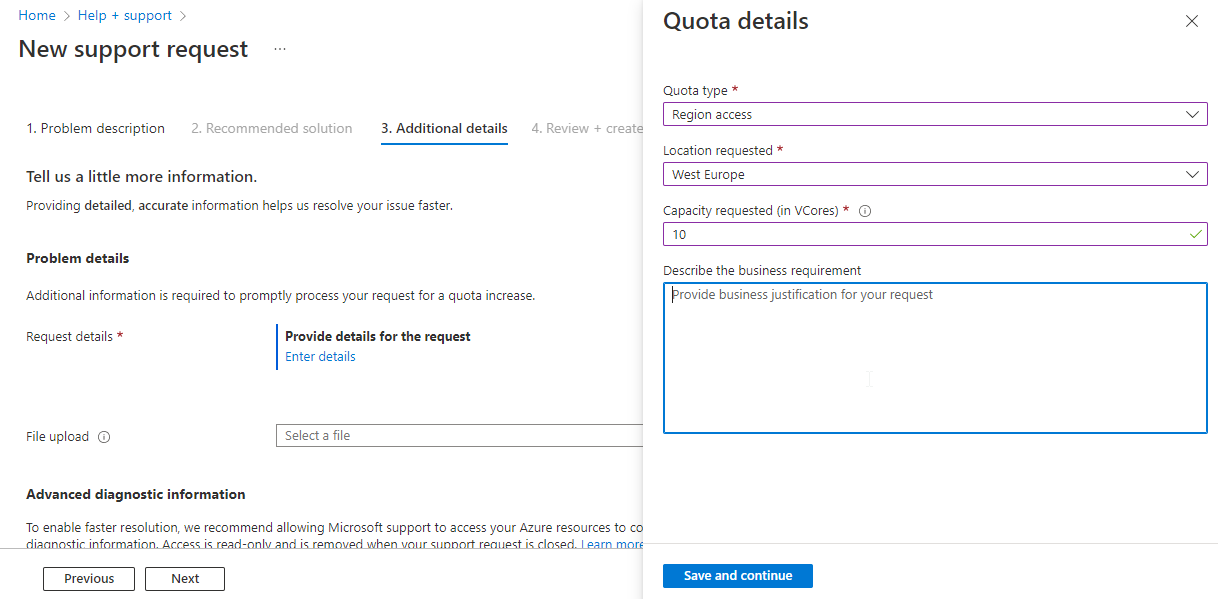
Task: Navigate to Home via the breadcrumb
Action: pyautogui.click(x=37, y=15)
